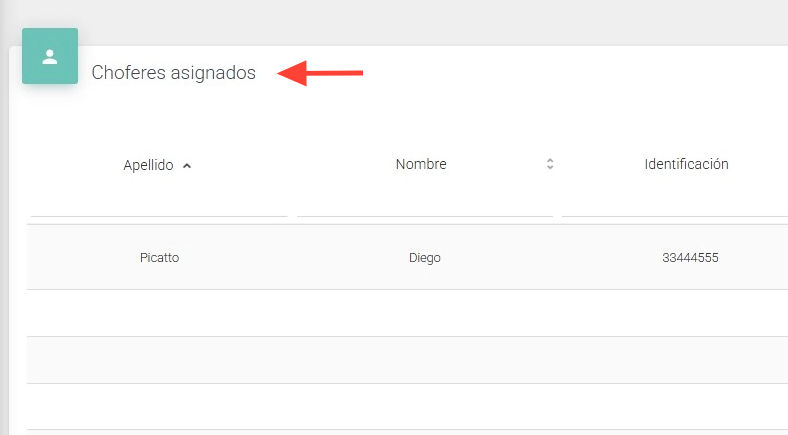
Task: Click the Nombre column sort arrows
Action: [549, 164]
